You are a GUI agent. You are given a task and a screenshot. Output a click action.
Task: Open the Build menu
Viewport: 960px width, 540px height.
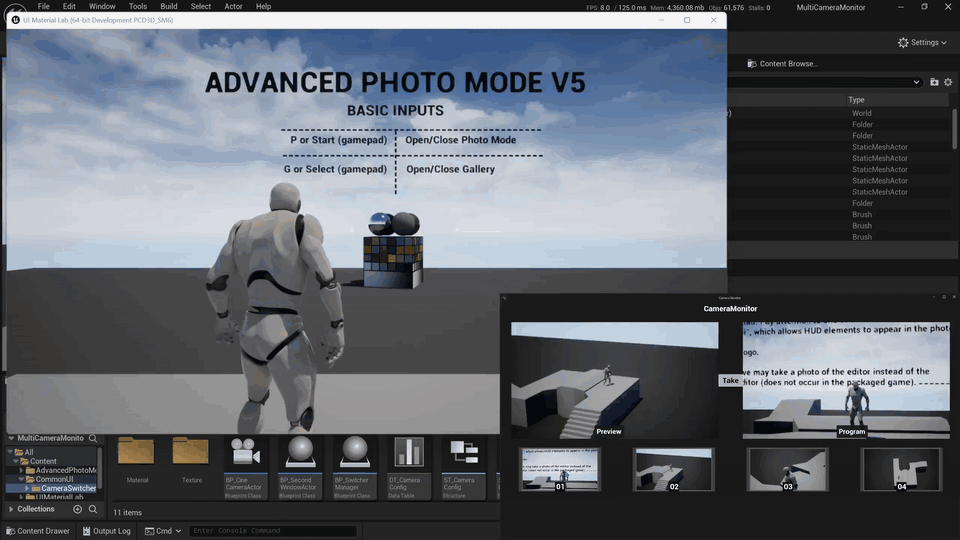[169, 6]
